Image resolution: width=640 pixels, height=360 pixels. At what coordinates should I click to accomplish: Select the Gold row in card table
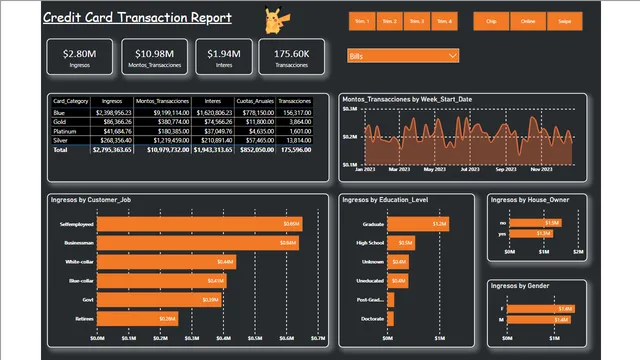pyautogui.click(x=182, y=122)
